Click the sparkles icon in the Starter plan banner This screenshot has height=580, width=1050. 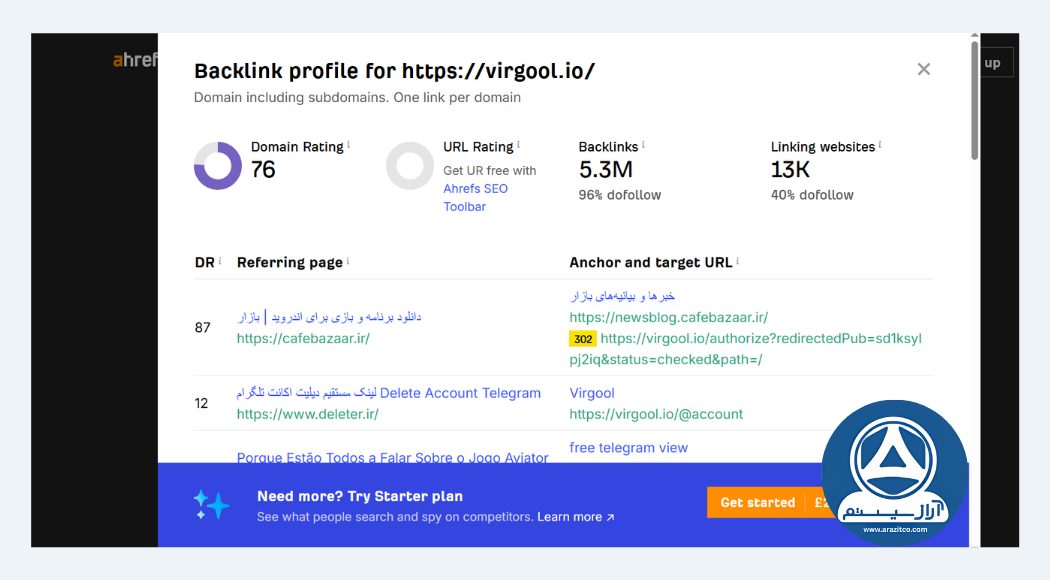tap(208, 503)
